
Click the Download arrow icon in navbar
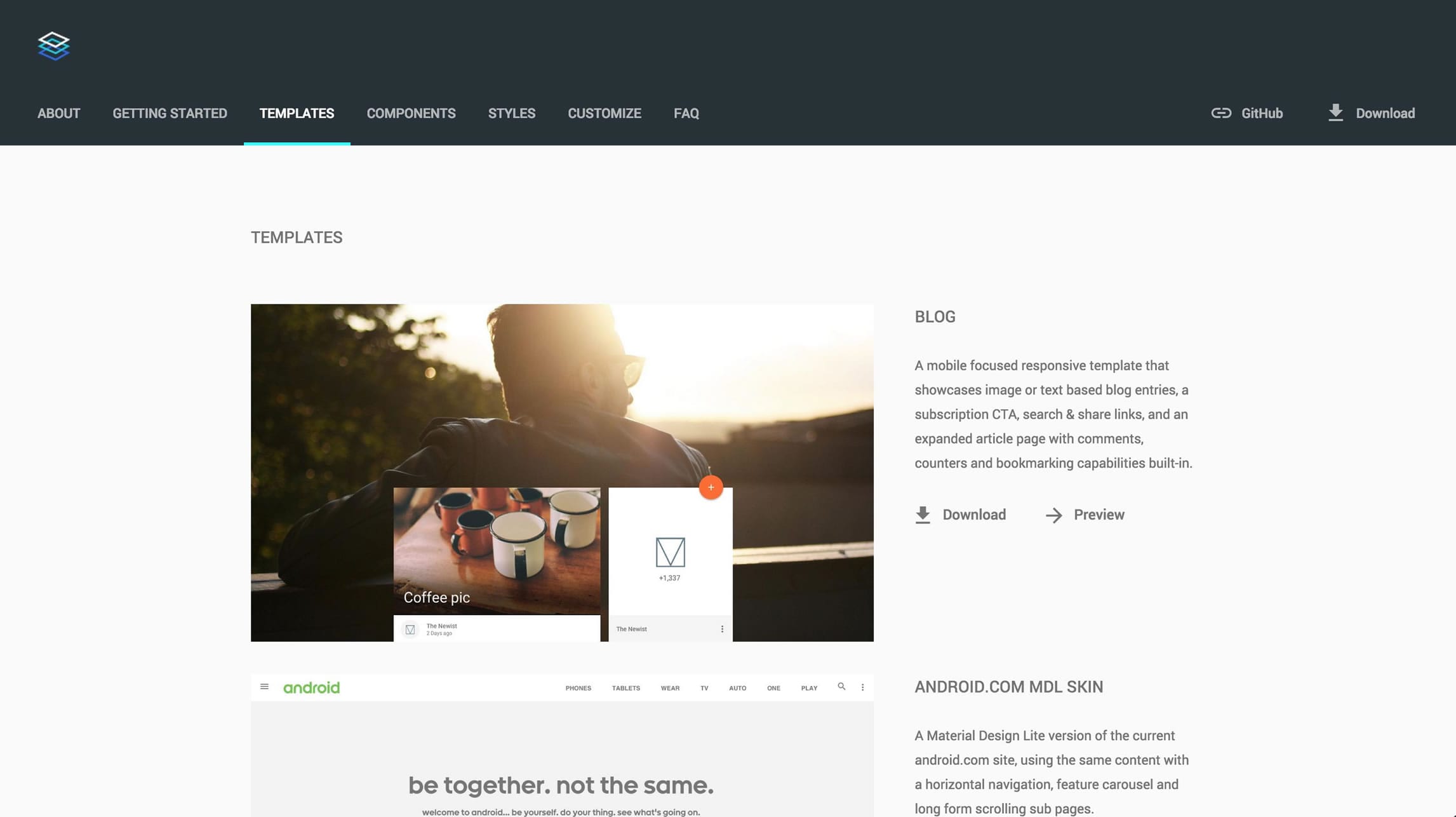pos(1335,112)
